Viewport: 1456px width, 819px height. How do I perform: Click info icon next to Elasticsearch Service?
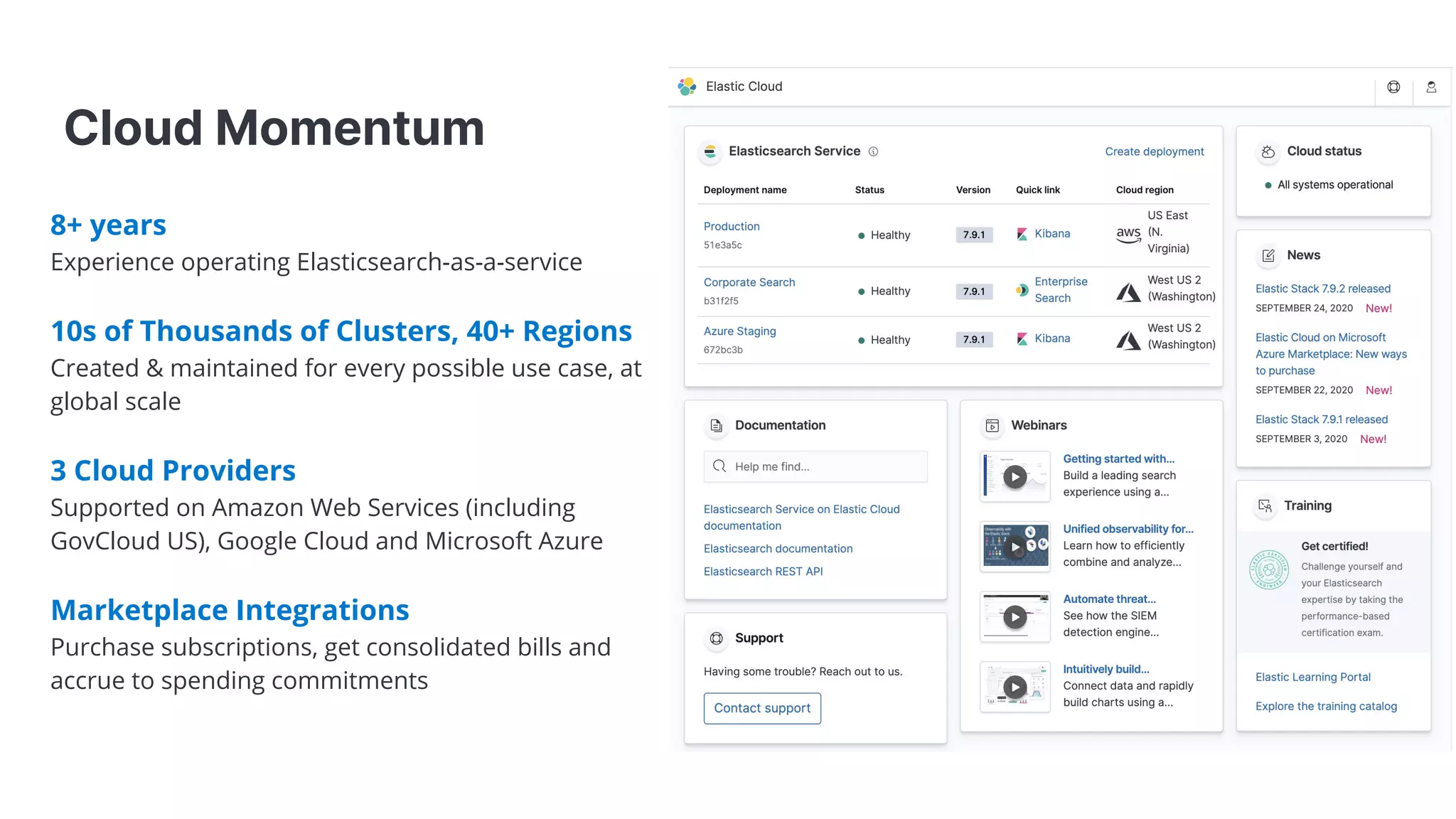tap(874, 151)
